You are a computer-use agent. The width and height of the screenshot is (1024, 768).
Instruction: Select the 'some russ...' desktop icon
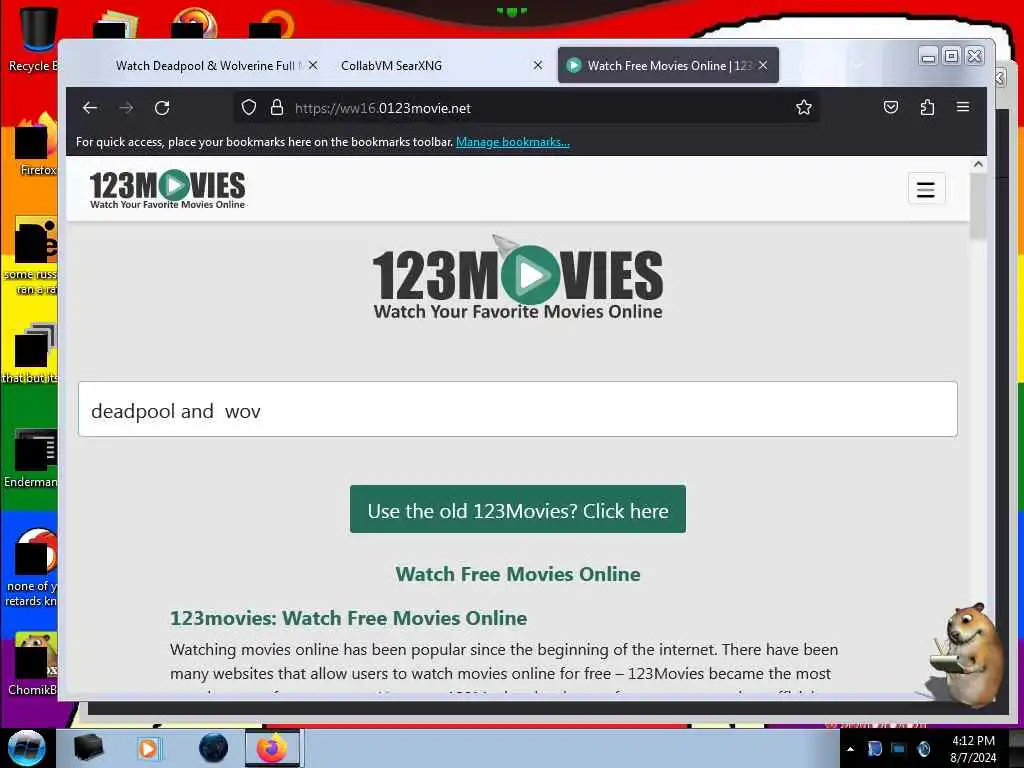31,256
